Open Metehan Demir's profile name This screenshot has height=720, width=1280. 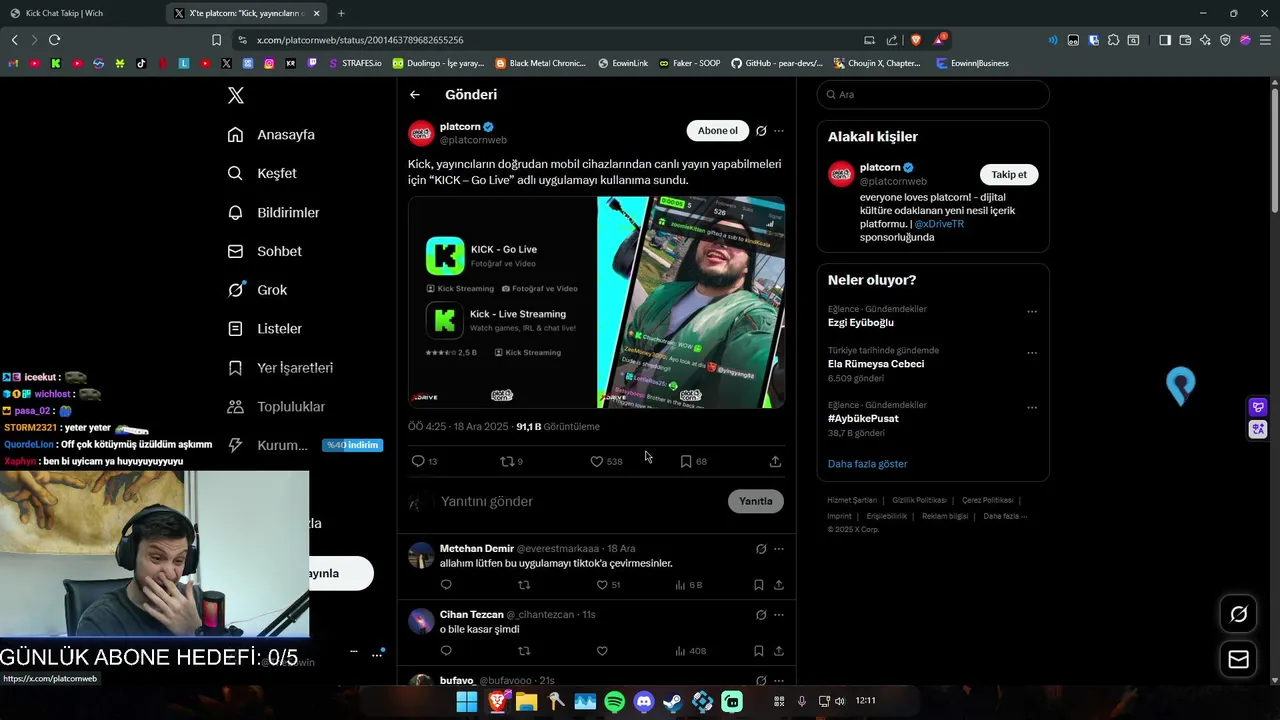(477, 548)
